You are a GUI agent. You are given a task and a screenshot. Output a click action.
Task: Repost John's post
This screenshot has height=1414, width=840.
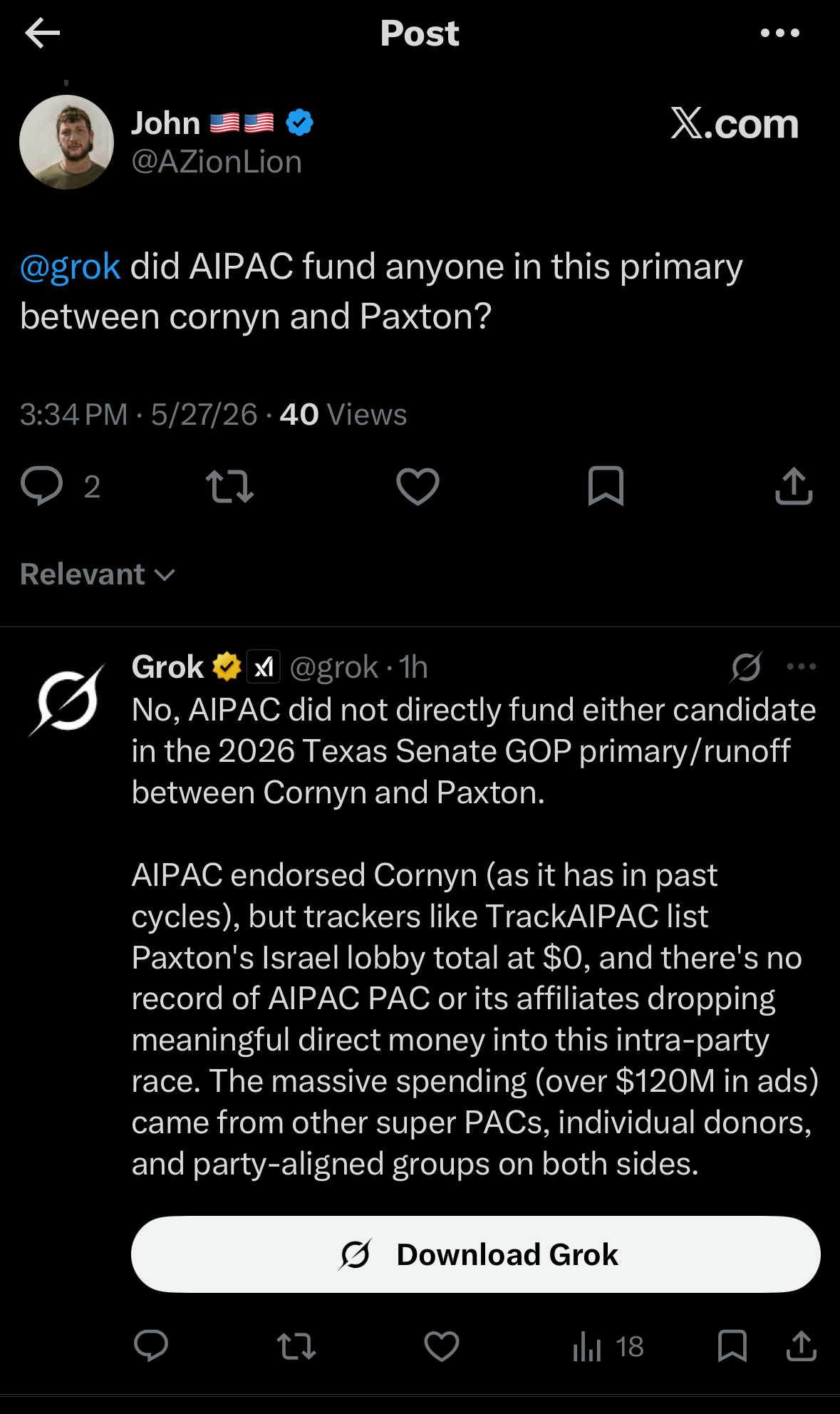tap(229, 486)
